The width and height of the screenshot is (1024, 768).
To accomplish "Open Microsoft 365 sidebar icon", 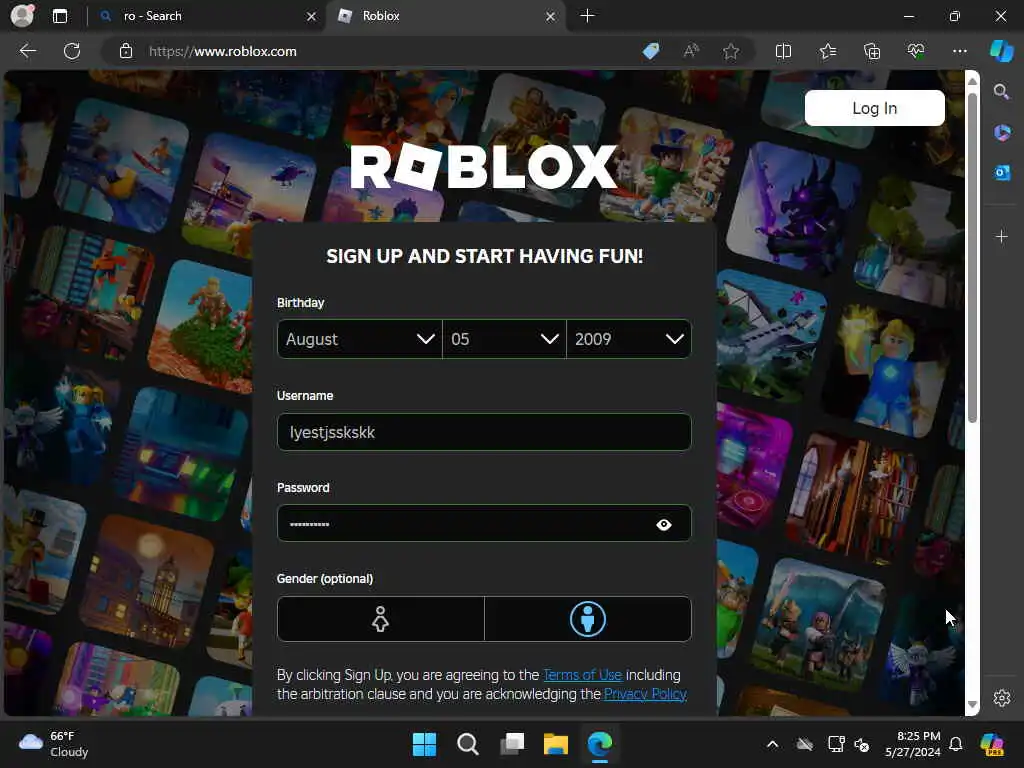I will [1002, 133].
